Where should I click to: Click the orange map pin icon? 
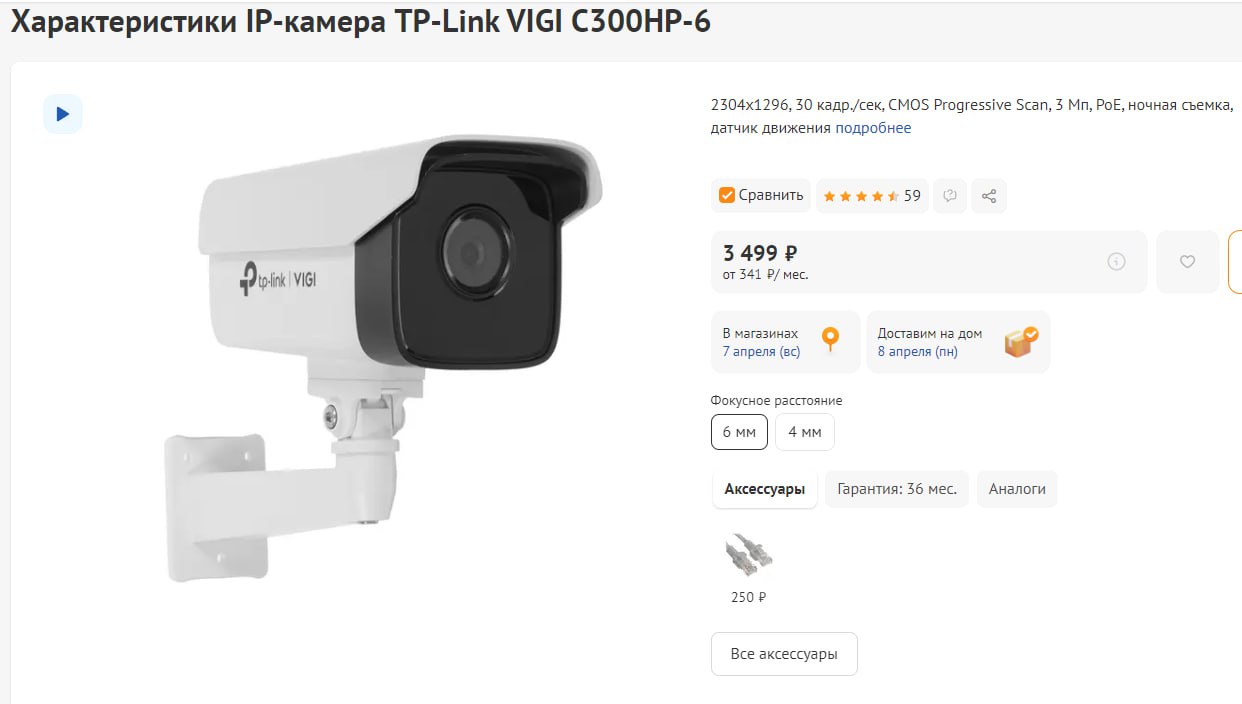[830, 341]
